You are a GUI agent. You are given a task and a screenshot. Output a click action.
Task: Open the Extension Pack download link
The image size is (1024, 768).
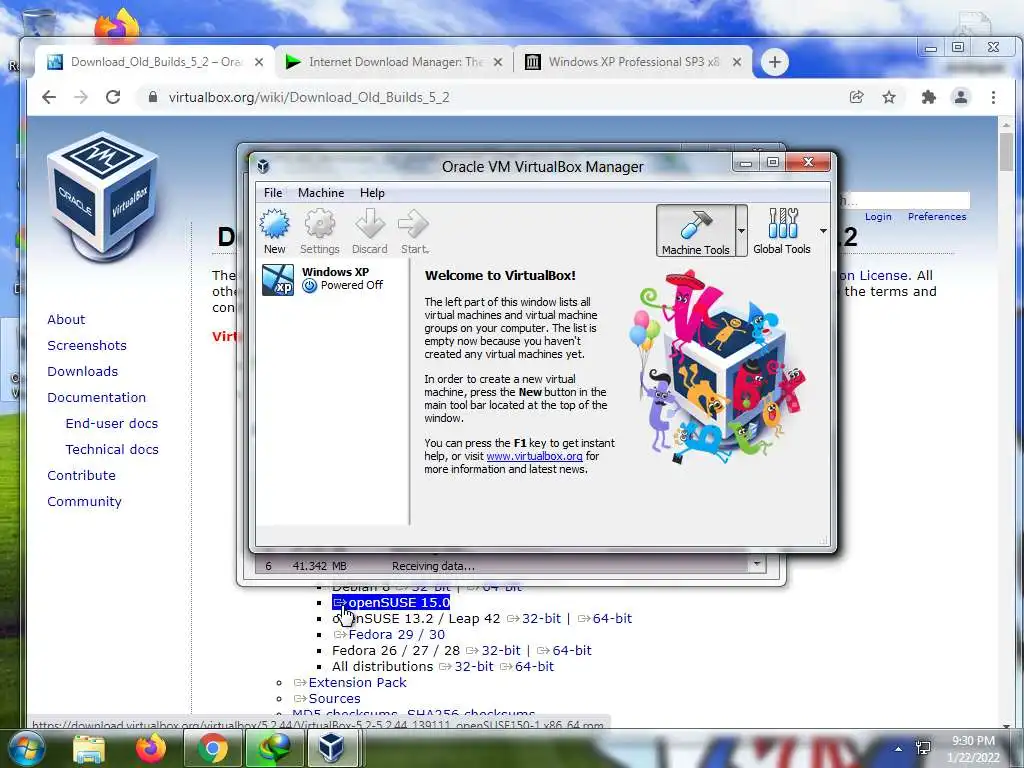350,682
